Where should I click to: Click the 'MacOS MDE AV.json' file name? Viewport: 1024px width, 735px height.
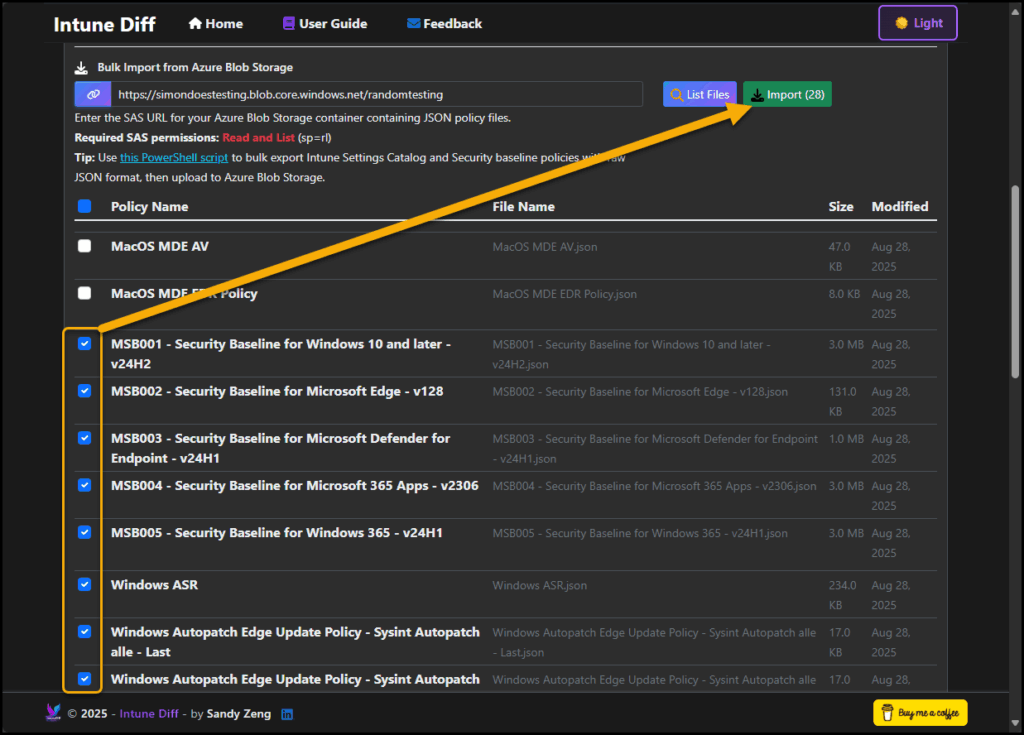[545, 247]
